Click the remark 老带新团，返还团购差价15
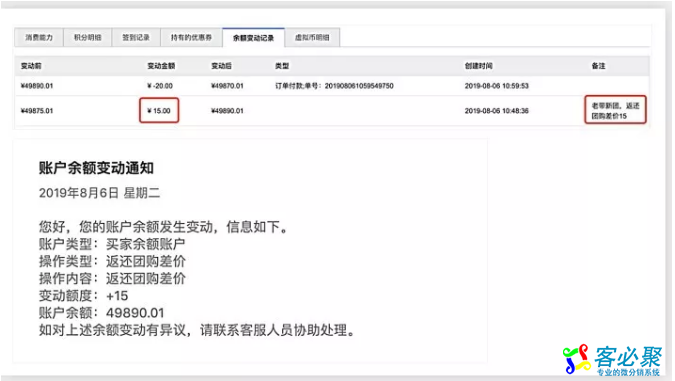The image size is (675, 381). [x=615, y=111]
